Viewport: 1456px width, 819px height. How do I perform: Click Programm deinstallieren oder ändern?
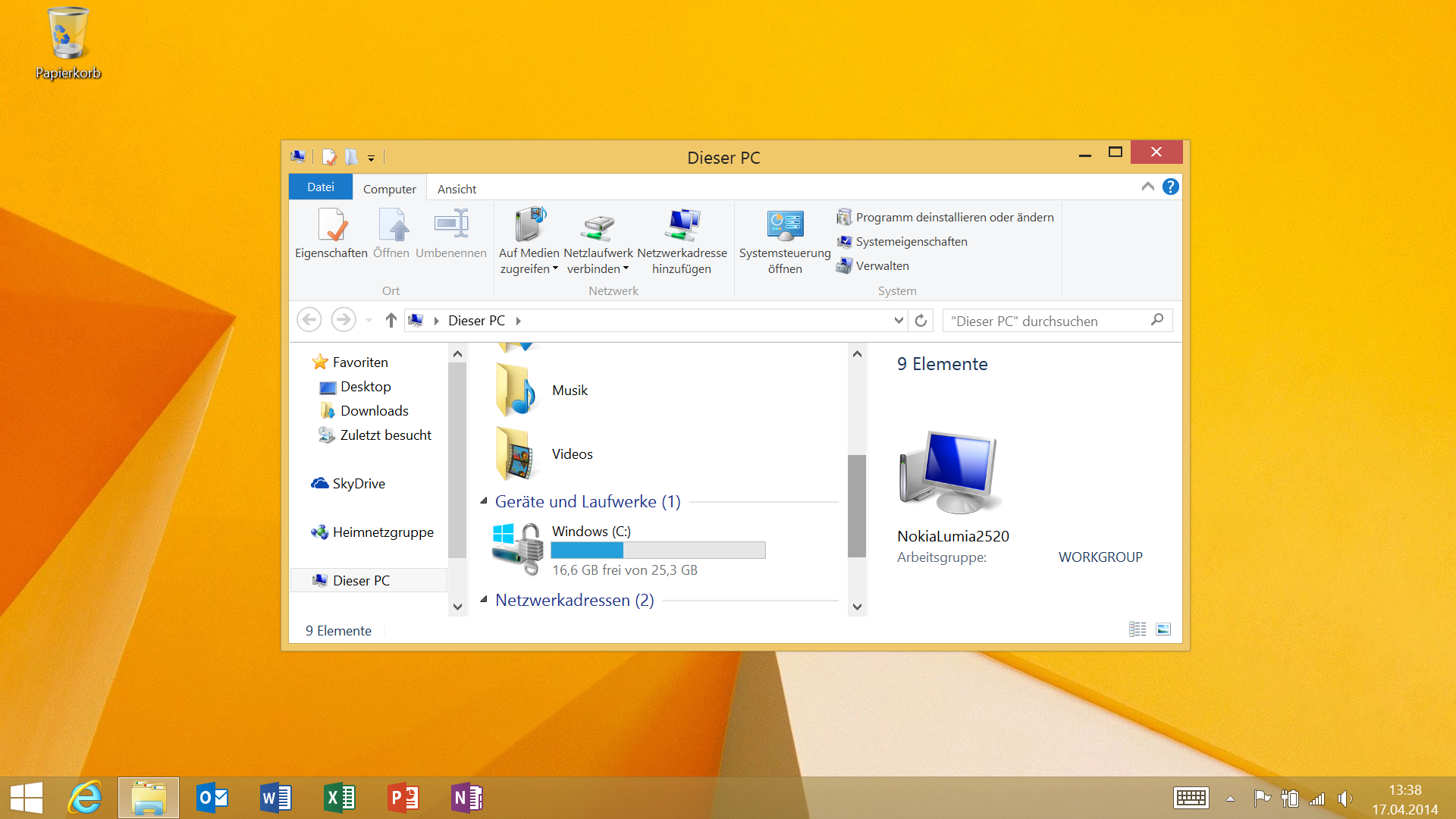tap(954, 218)
